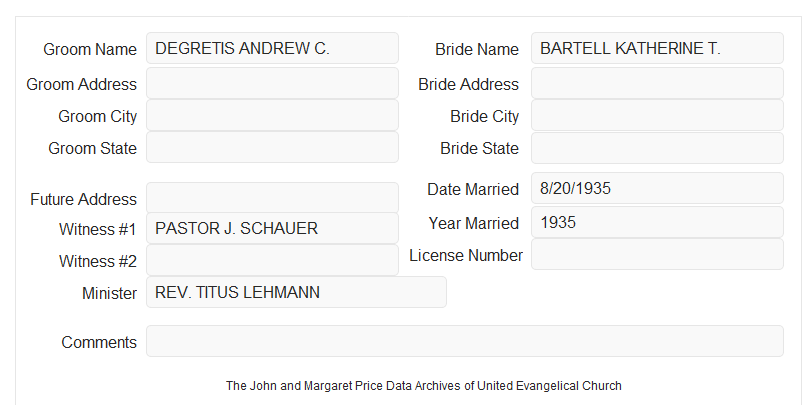Click inside the Bride City field

[x=657, y=115]
